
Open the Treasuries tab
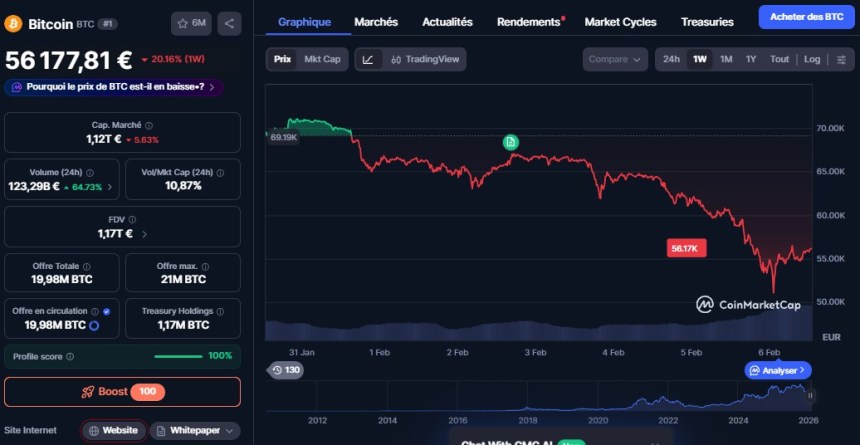[708, 22]
